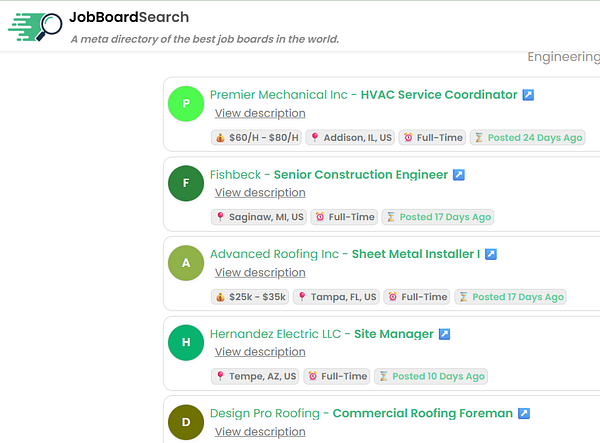Click the $25k - $35k salary tag

point(250,297)
